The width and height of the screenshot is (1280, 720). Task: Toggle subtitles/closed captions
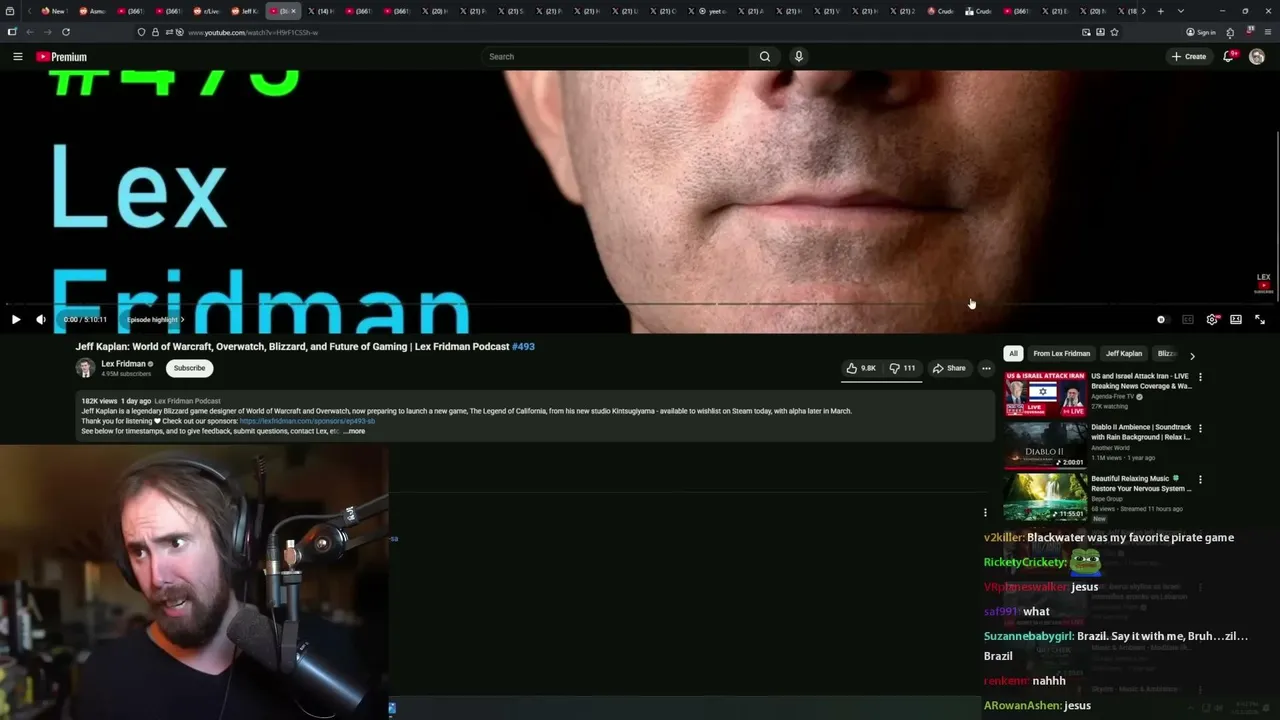(x=1188, y=320)
